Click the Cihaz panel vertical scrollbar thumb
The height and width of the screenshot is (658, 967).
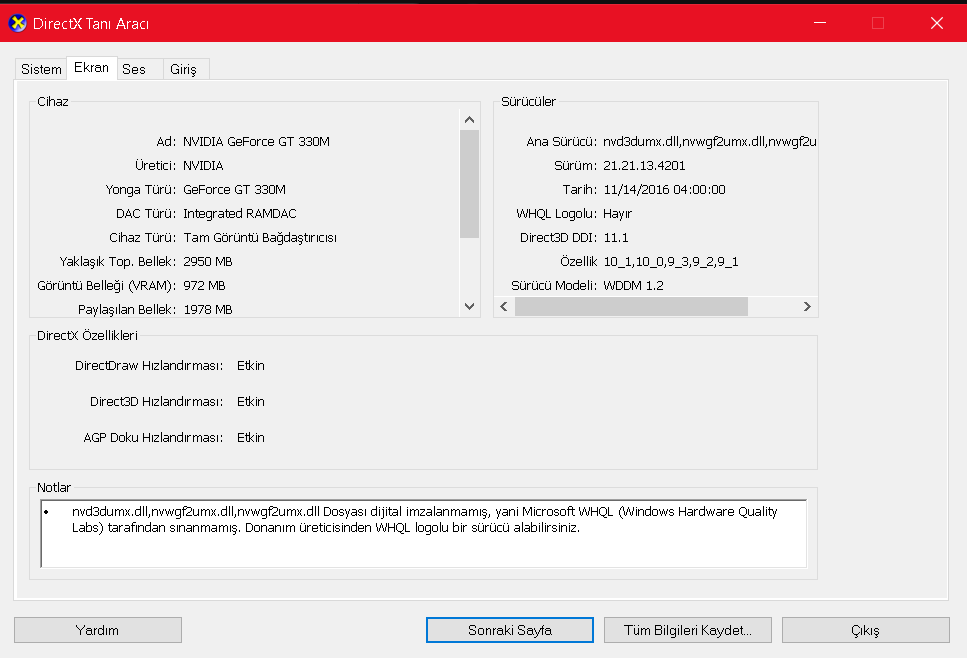[x=469, y=184]
